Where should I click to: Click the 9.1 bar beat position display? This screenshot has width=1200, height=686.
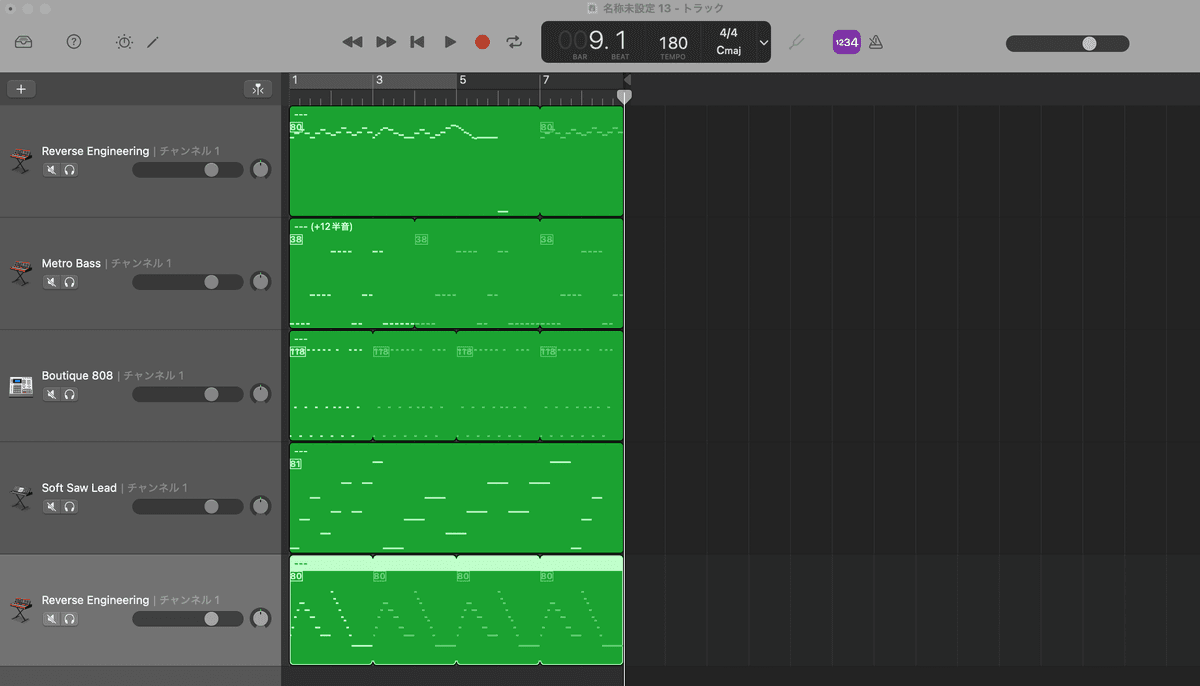tap(593, 41)
